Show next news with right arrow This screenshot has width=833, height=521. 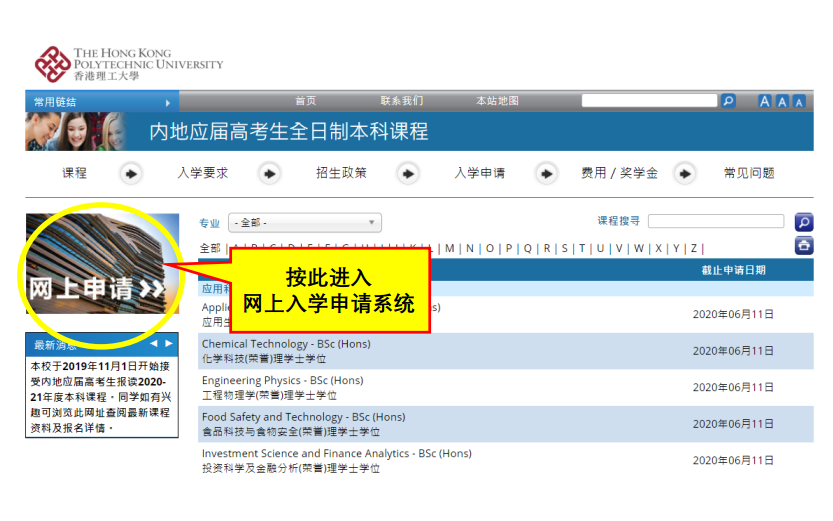(169, 344)
